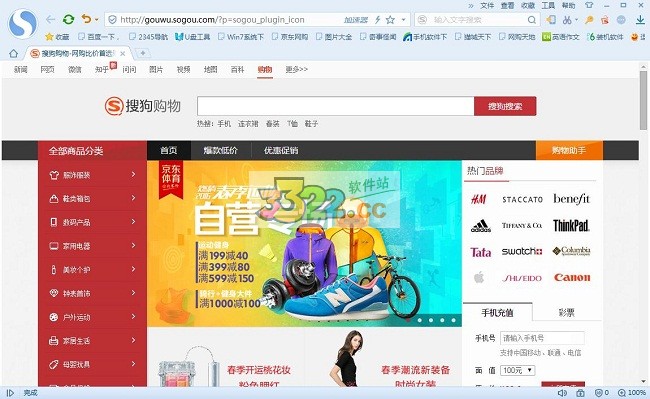Click the Canon brand logo
Image resolution: width=650 pixels, height=399 pixels.
572,278
